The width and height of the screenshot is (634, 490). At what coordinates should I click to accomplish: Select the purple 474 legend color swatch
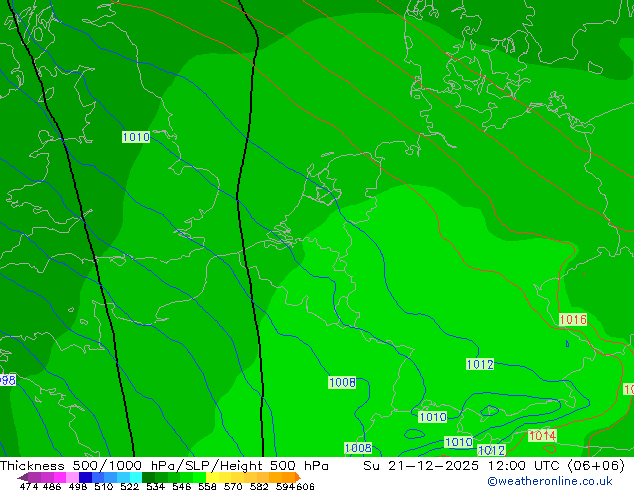[x=34, y=477]
